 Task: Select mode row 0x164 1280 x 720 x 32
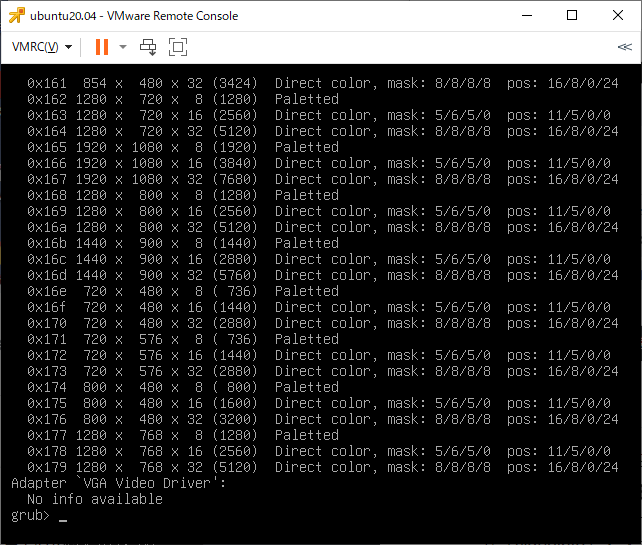point(323,131)
